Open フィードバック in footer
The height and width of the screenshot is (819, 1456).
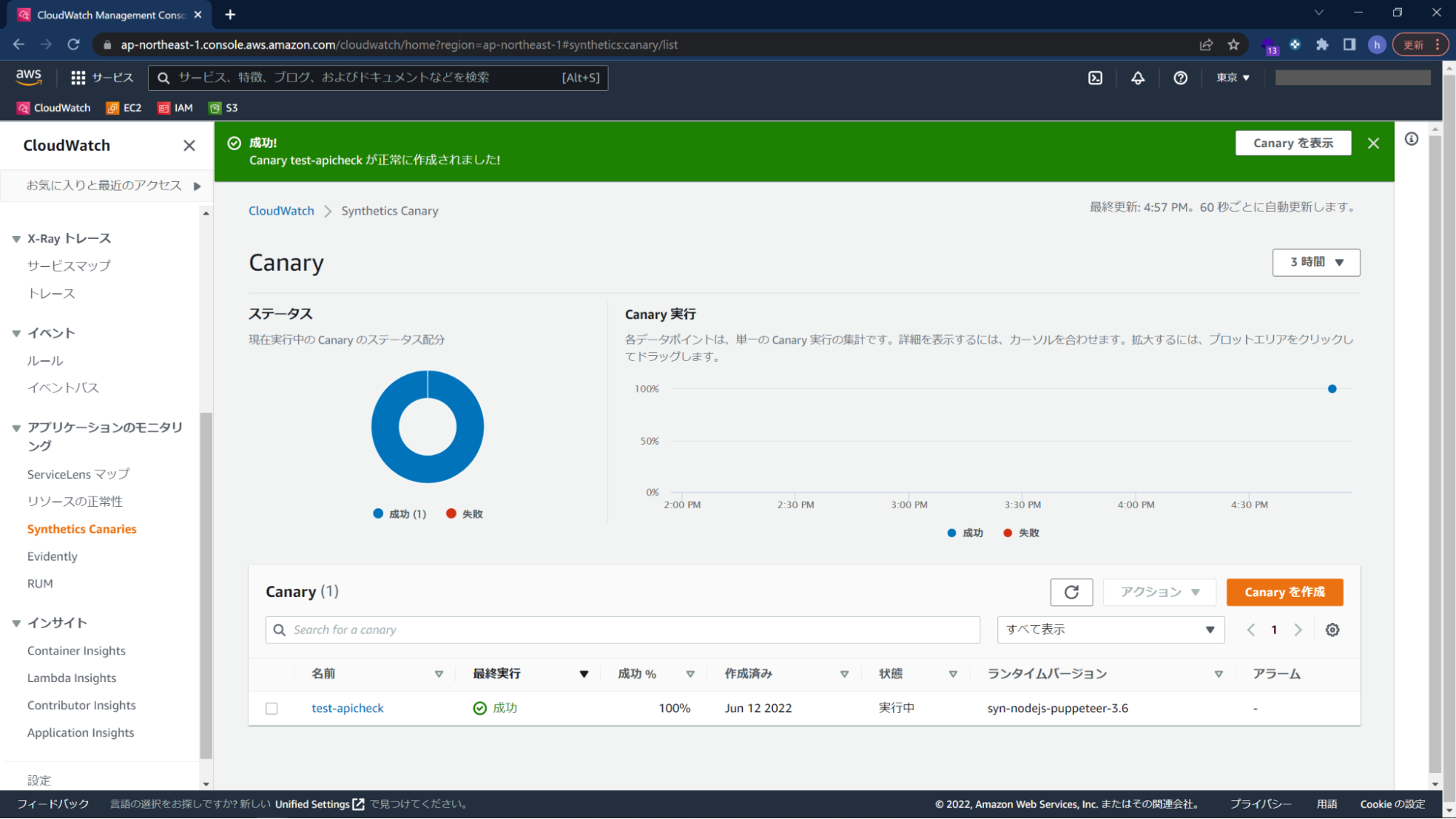[53, 804]
